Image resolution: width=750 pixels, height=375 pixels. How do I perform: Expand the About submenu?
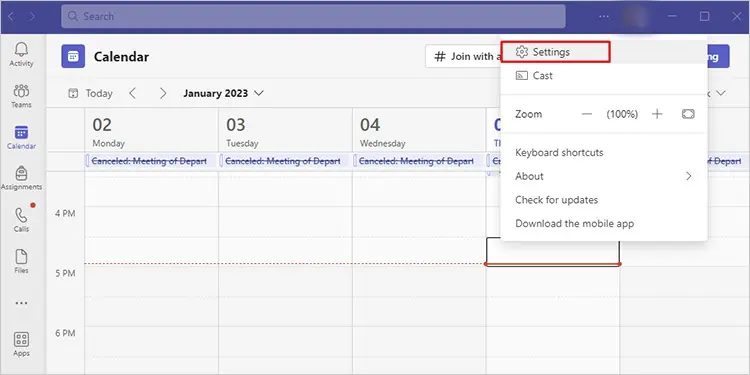pyautogui.click(x=604, y=176)
